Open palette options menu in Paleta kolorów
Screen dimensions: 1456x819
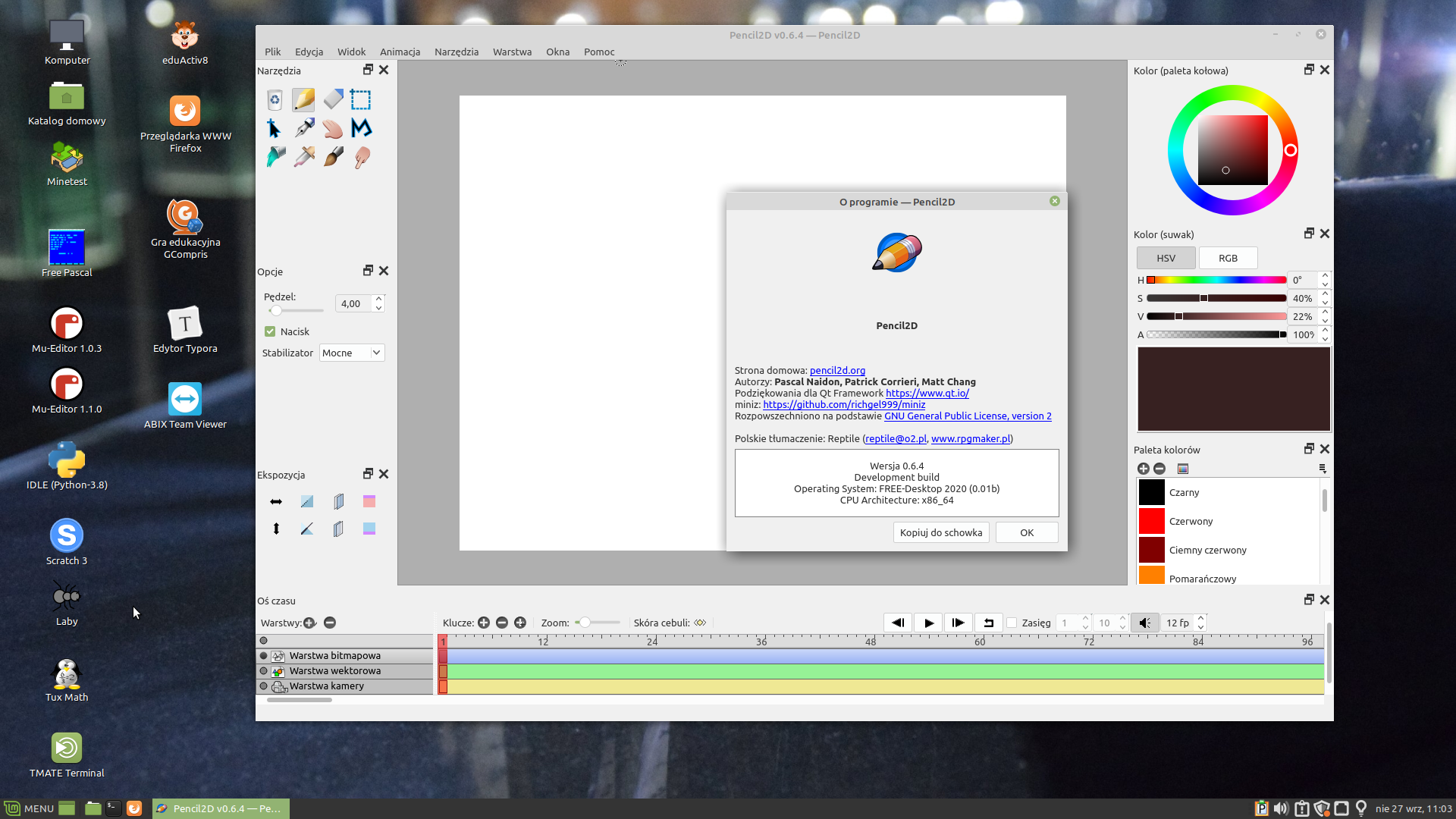click(1323, 469)
